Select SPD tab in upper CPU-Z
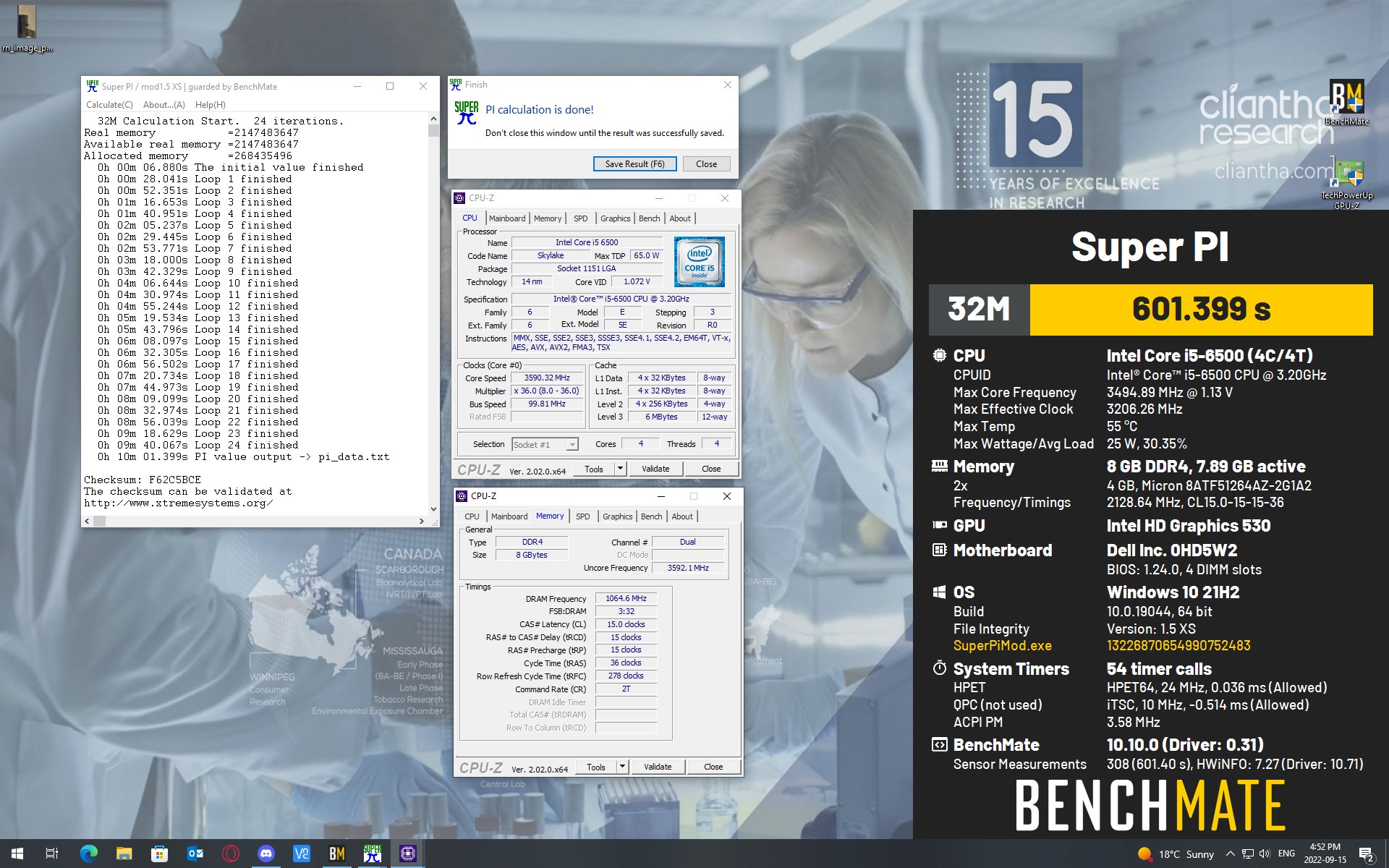Viewport: 1389px width, 868px height. pos(581,218)
